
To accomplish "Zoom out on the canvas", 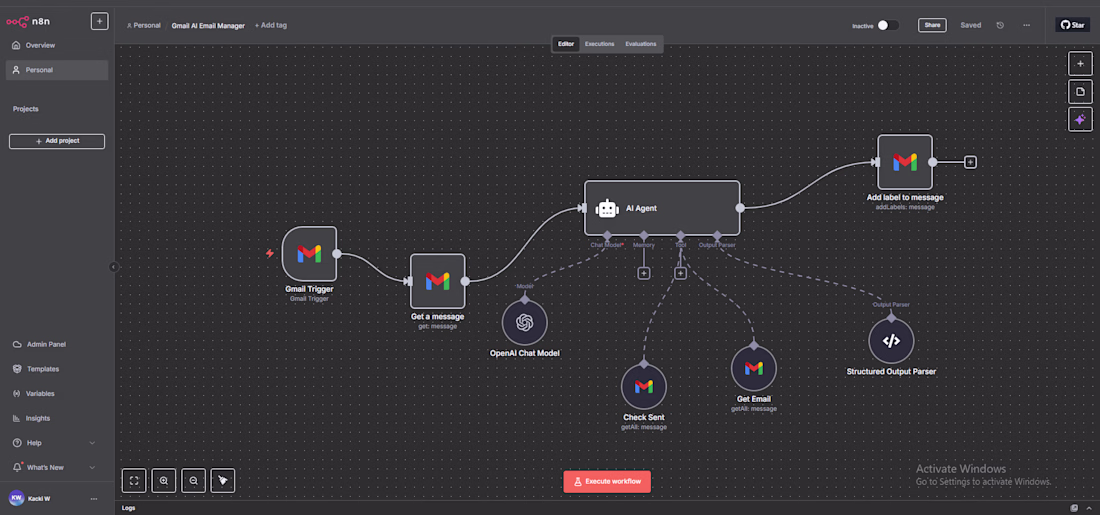I will coord(193,481).
